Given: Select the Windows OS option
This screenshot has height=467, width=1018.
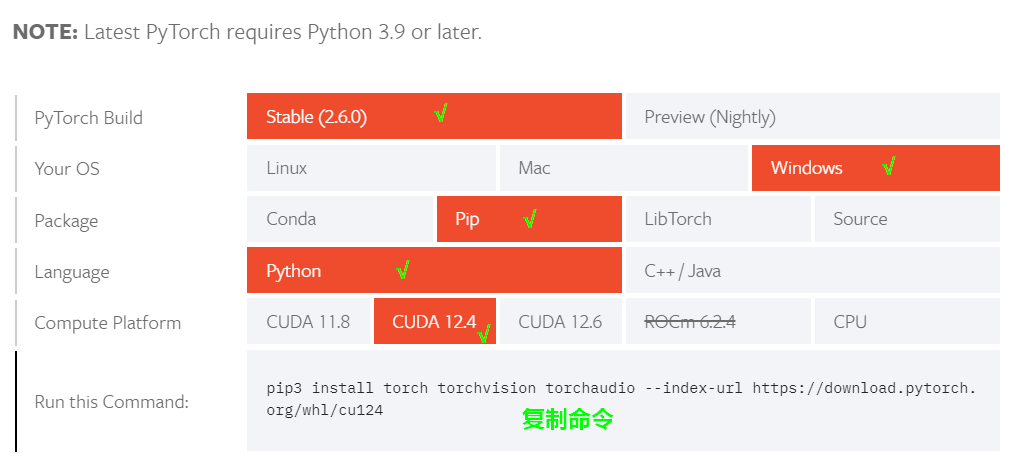Looking at the screenshot, I should (876, 168).
